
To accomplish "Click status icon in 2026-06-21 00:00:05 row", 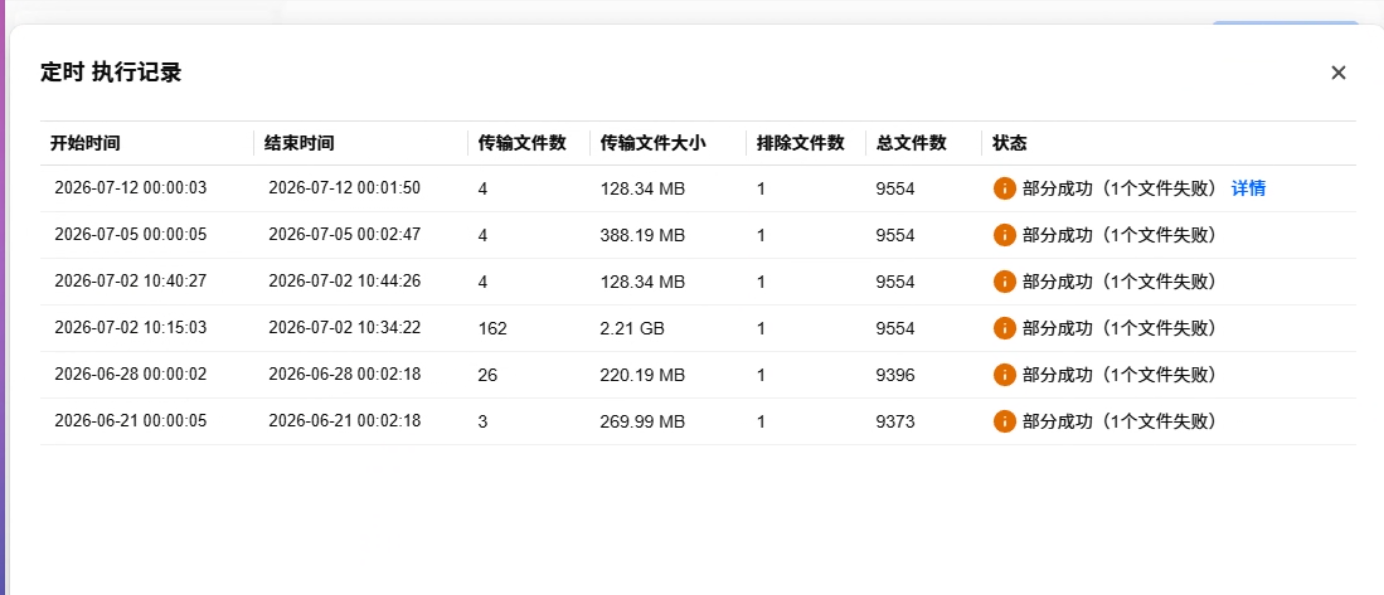I will point(1004,422).
